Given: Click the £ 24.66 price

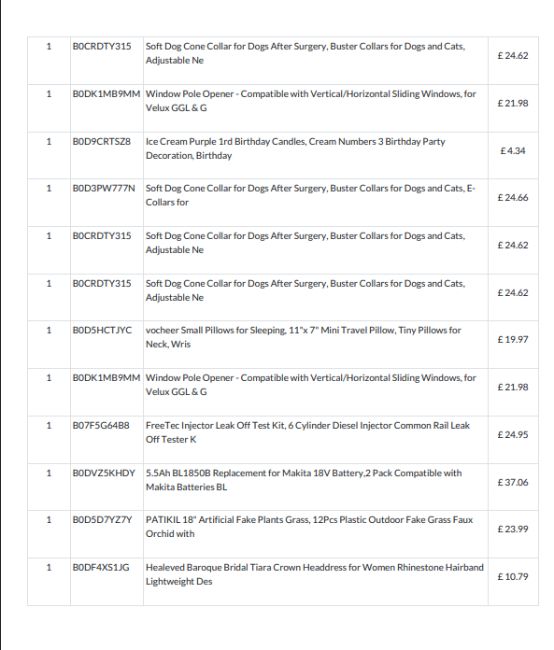Looking at the screenshot, I should (x=513, y=198).
